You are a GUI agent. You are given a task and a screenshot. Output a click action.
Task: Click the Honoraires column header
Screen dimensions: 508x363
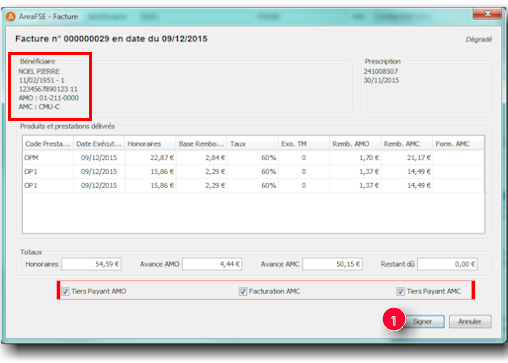point(150,144)
